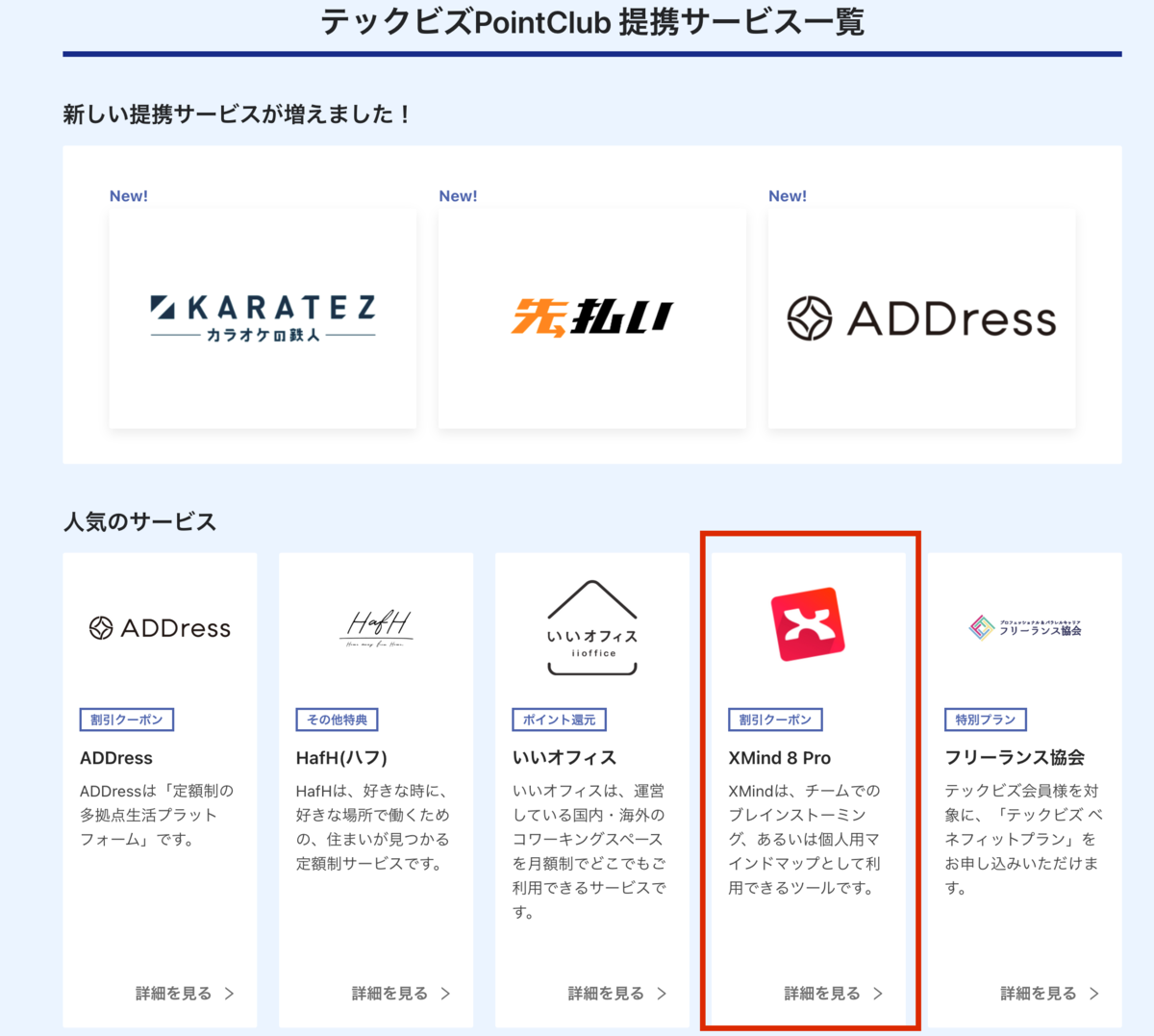Viewport: 1154px width, 1036px height.
Task: Click the HafH description paragraph
Action: click(x=373, y=827)
